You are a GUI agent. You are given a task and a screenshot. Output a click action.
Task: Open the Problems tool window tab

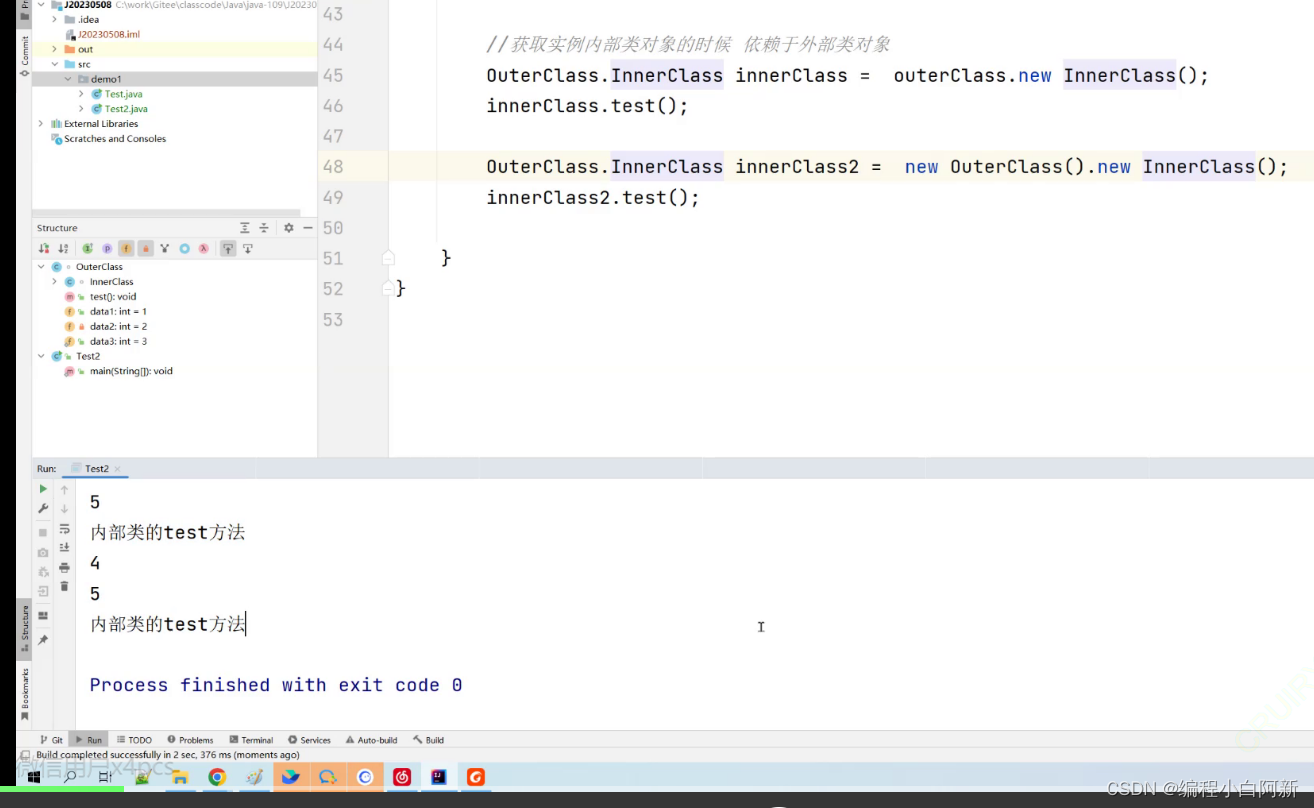click(190, 740)
